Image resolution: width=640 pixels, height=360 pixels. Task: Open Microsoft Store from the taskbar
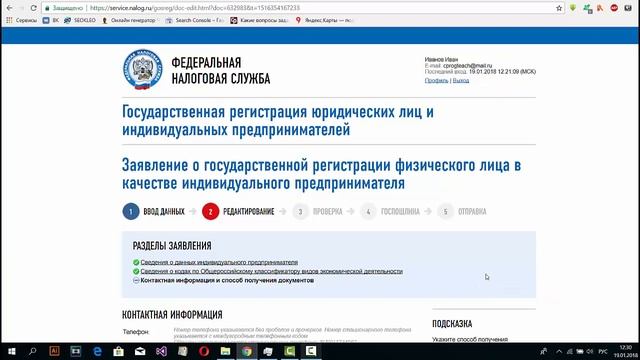[118, 351]
